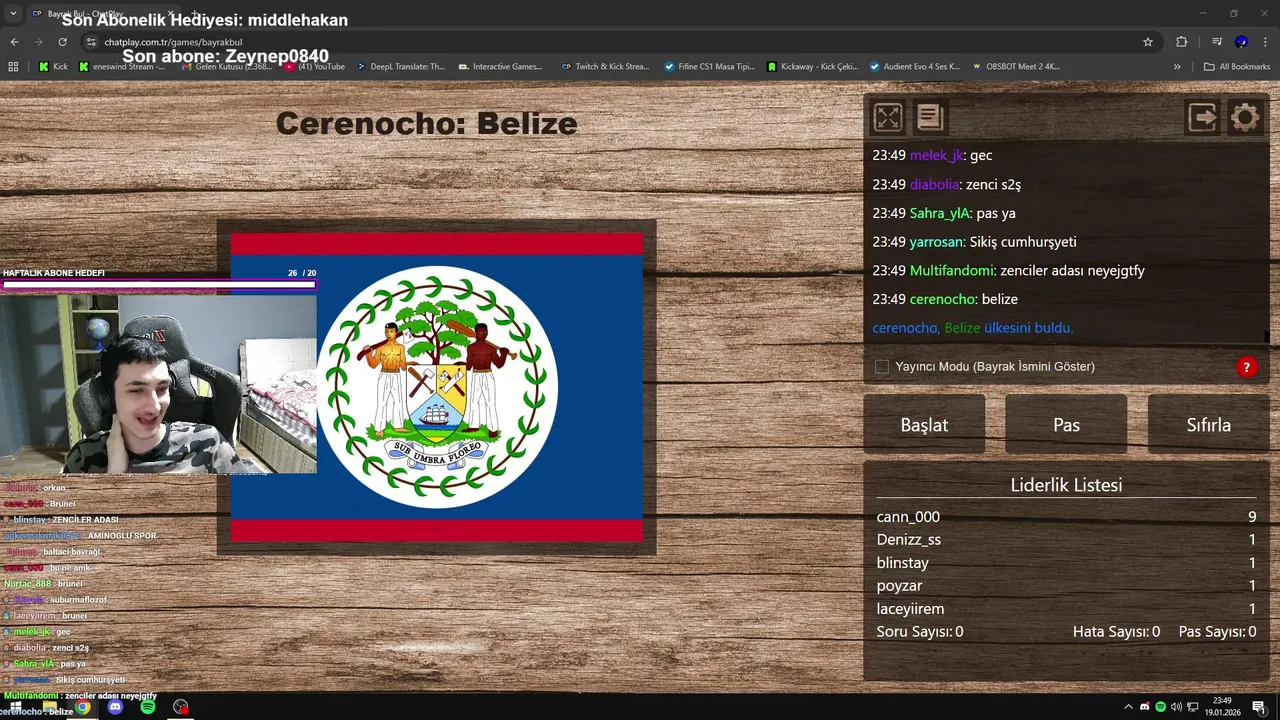Screen dimensions: 1280x720
Task: Open the OBS icon in the taskbar
Action: [x=180, y=707]
